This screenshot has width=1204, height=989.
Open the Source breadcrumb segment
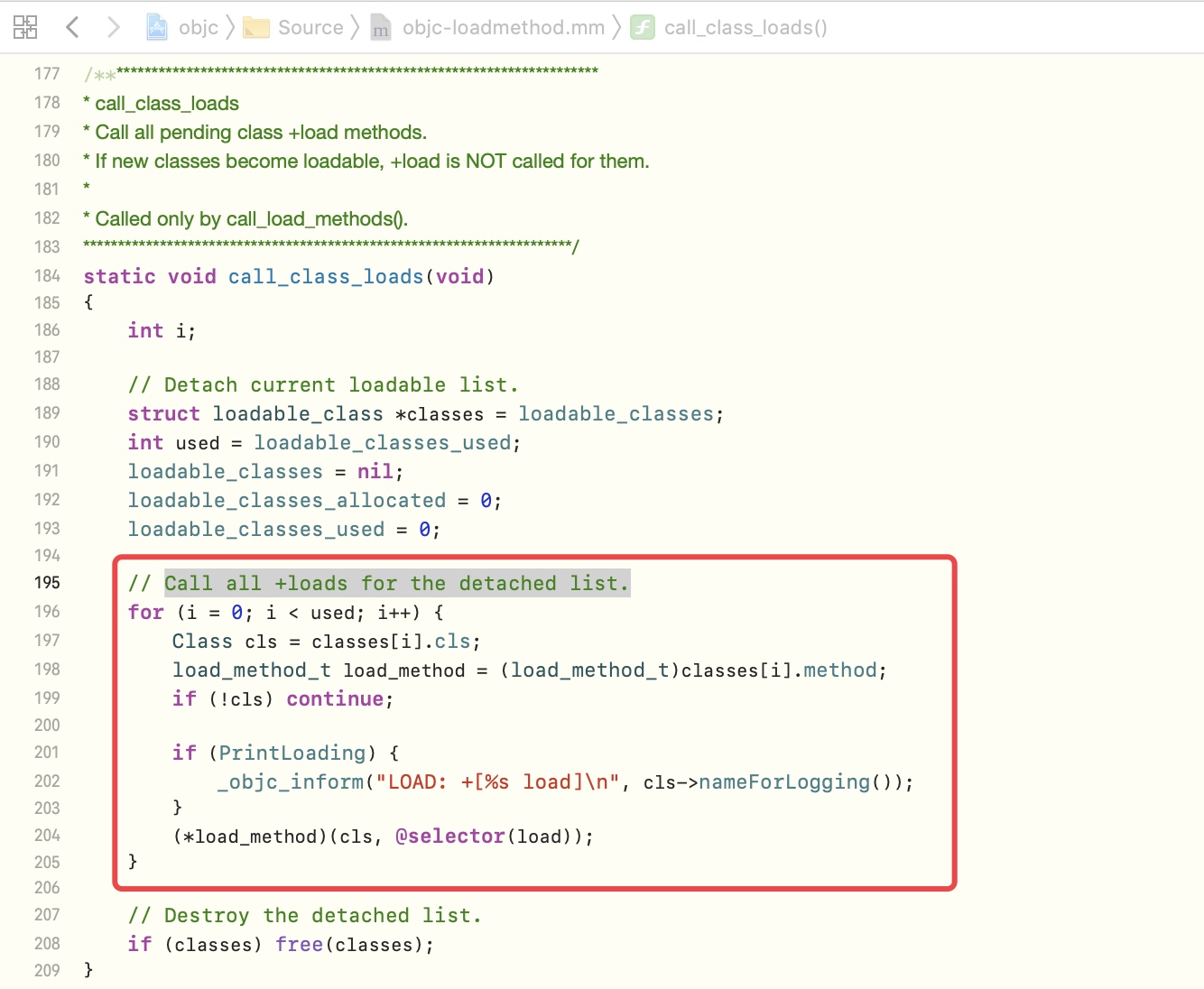pos(310,27)
